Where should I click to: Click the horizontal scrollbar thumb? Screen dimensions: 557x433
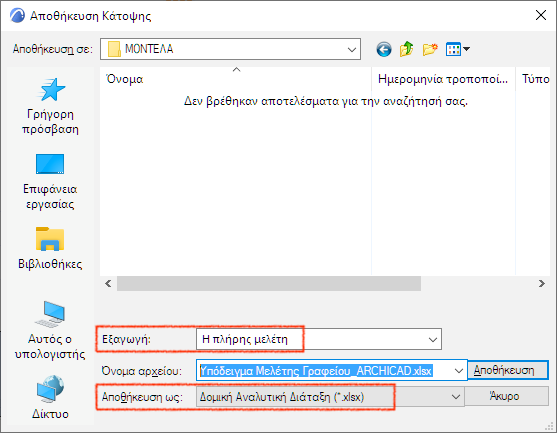coord(269,283)
